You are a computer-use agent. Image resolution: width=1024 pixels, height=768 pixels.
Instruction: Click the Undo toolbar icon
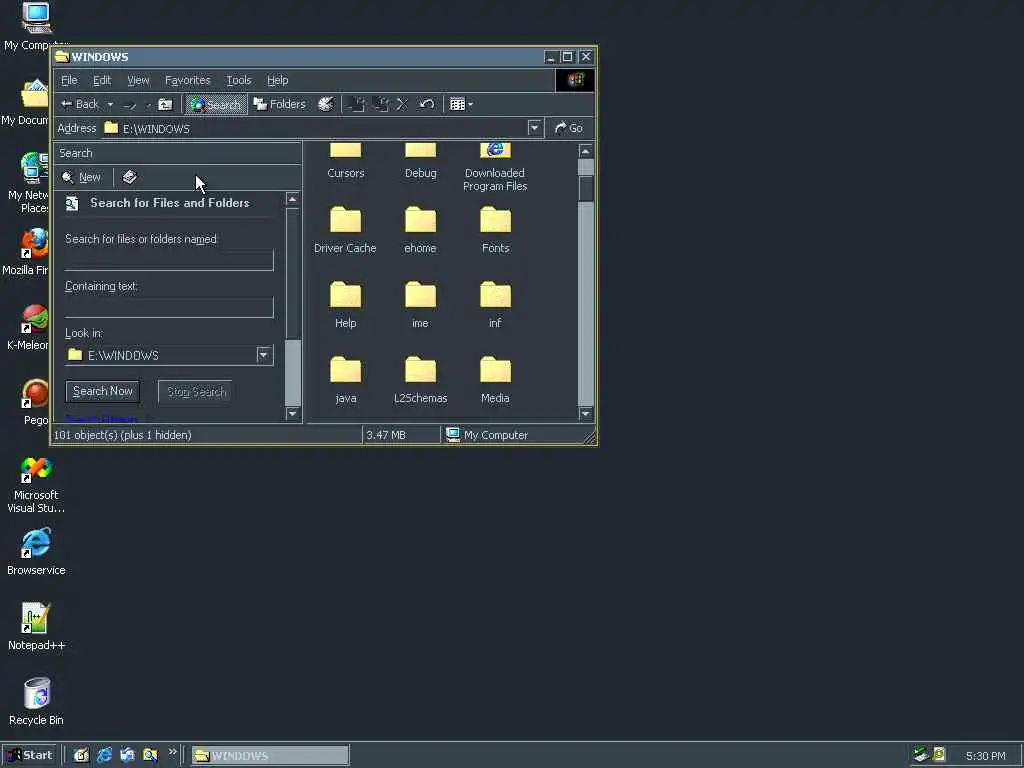(x=426, y=104)
